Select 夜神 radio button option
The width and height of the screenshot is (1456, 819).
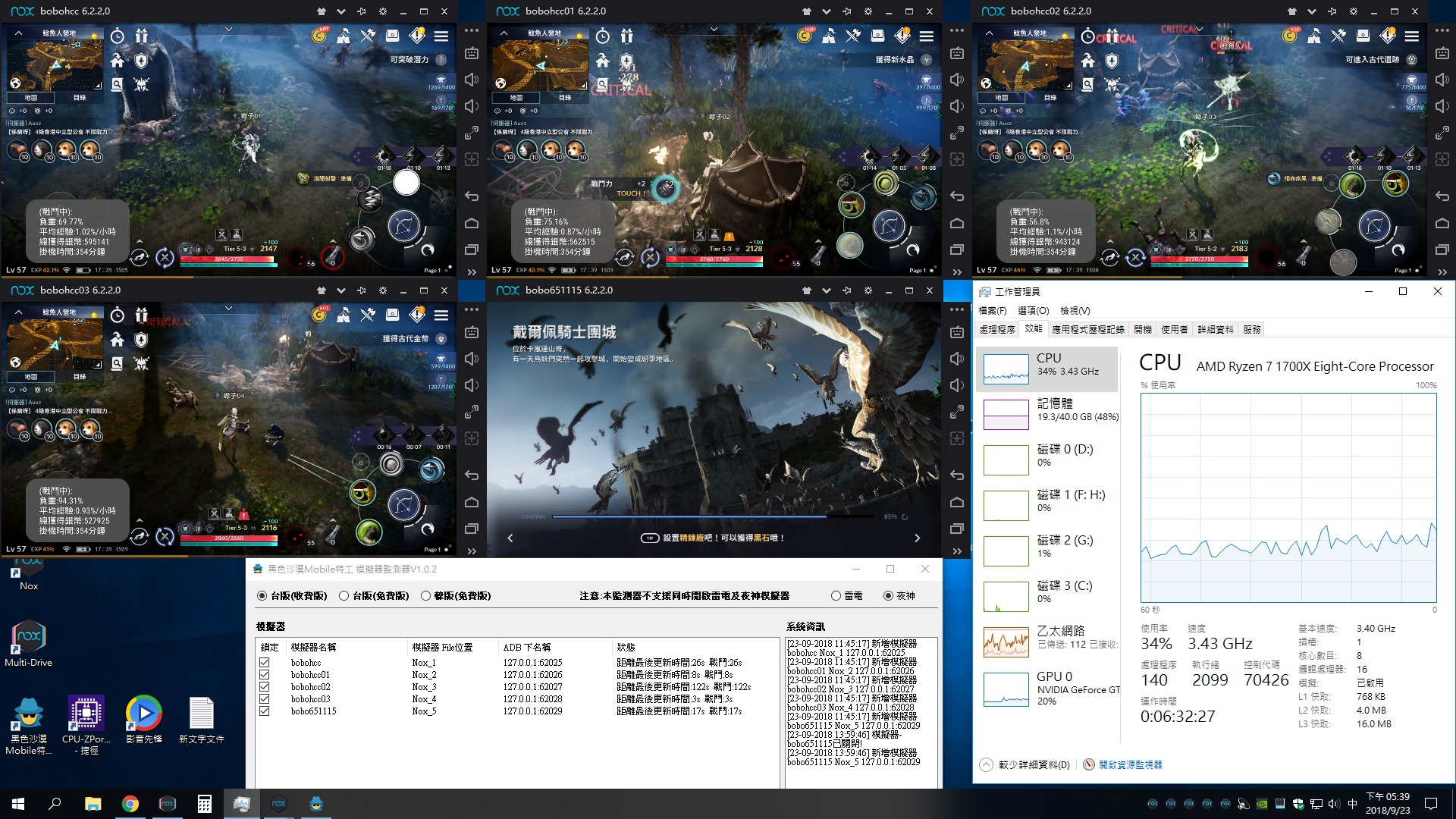click(884, 595)
